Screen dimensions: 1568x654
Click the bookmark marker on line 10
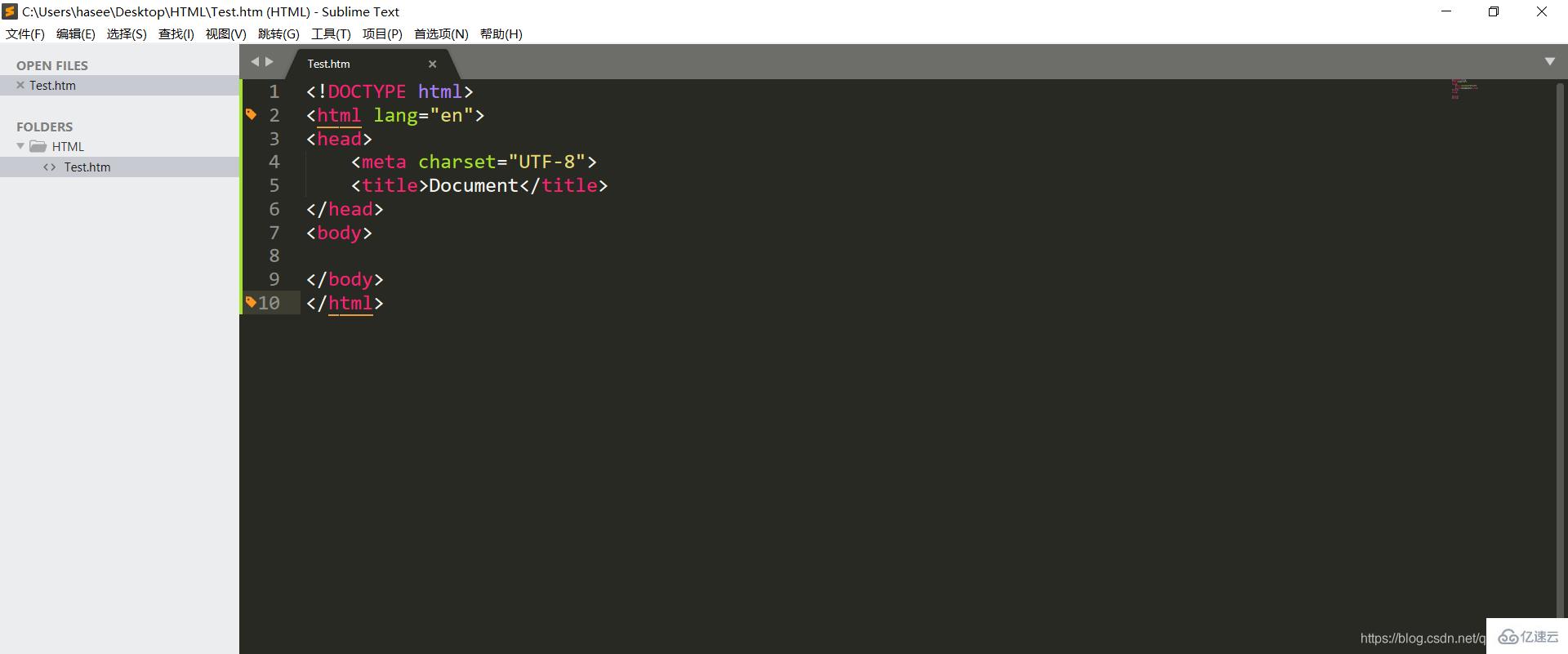251,302
